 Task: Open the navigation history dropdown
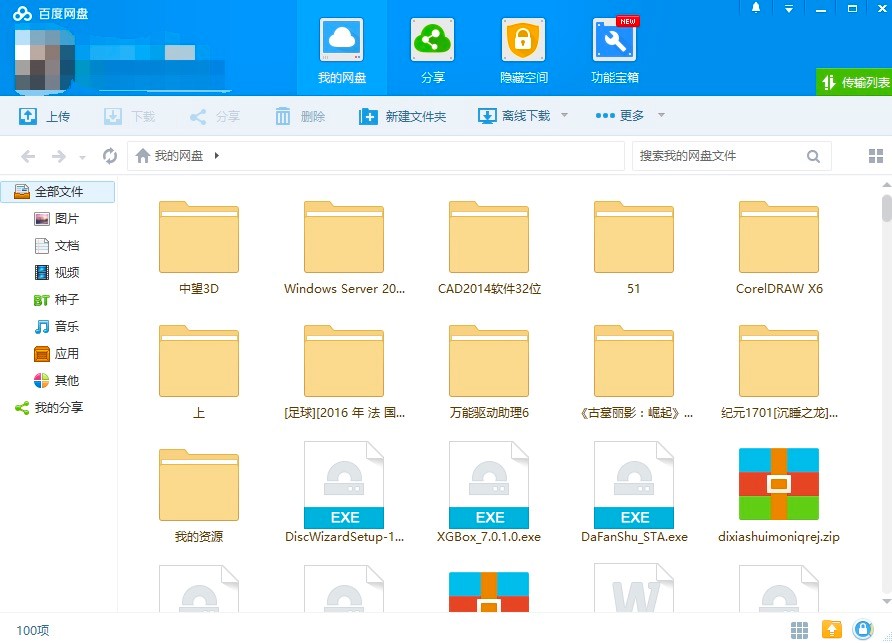click(x=82, y=157)
